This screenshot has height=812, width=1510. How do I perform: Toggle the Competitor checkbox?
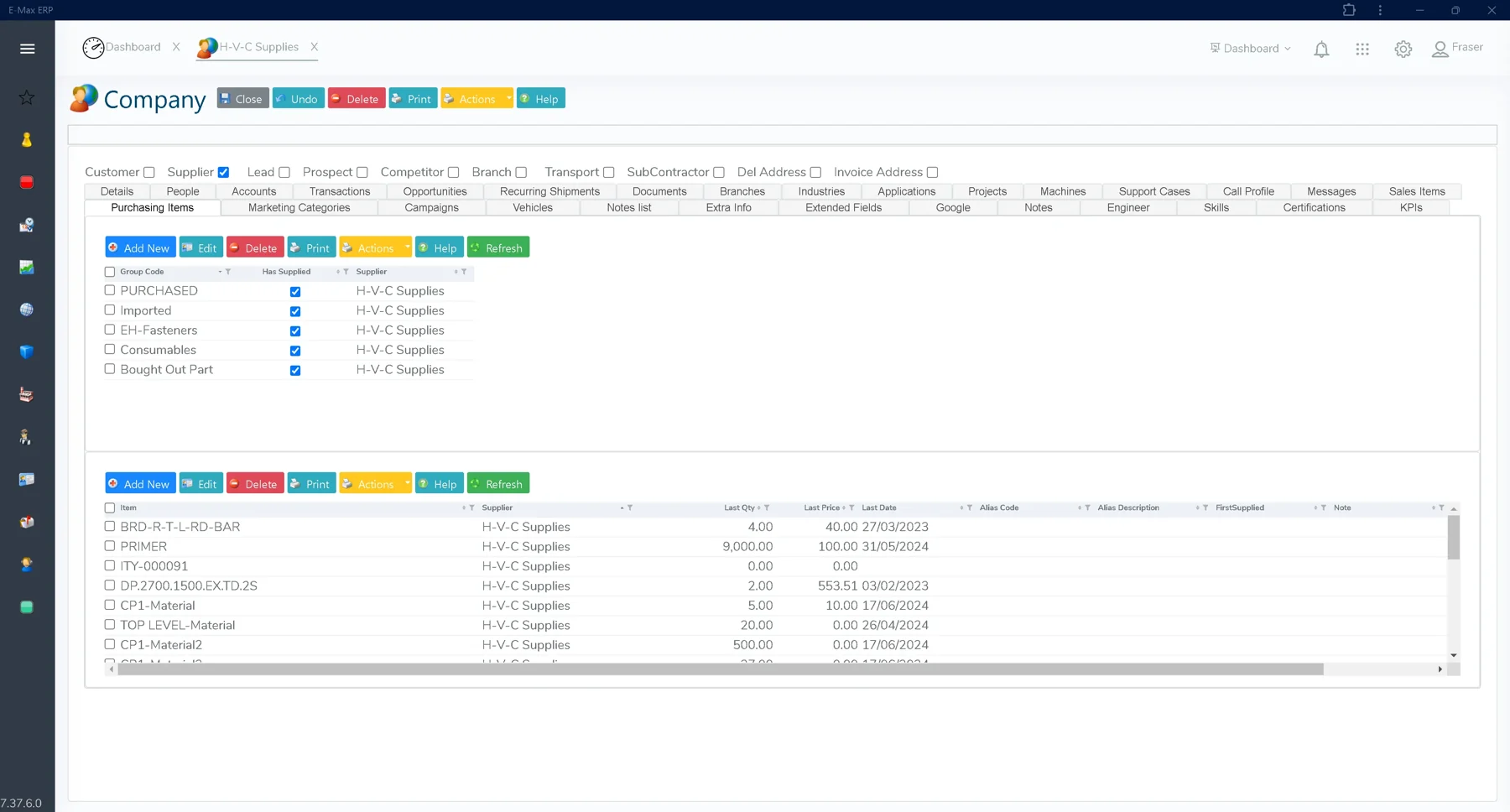point(454,173)
